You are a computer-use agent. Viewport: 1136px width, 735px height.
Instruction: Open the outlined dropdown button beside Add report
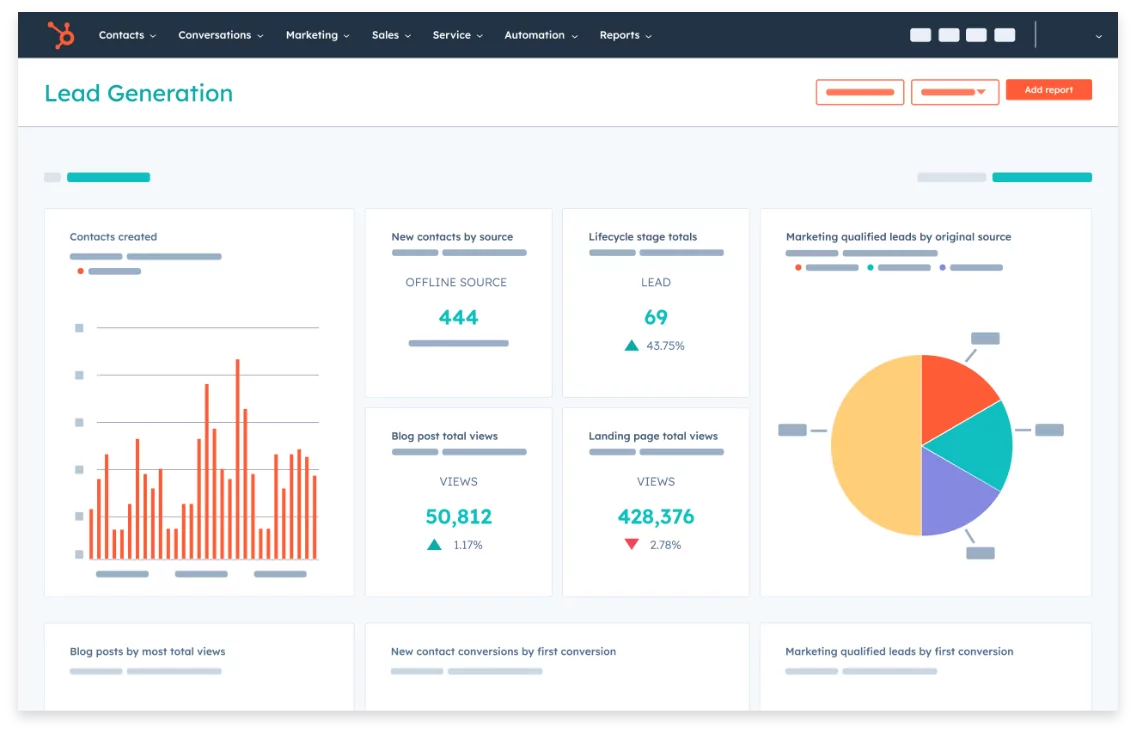click(x=954, y=92)
